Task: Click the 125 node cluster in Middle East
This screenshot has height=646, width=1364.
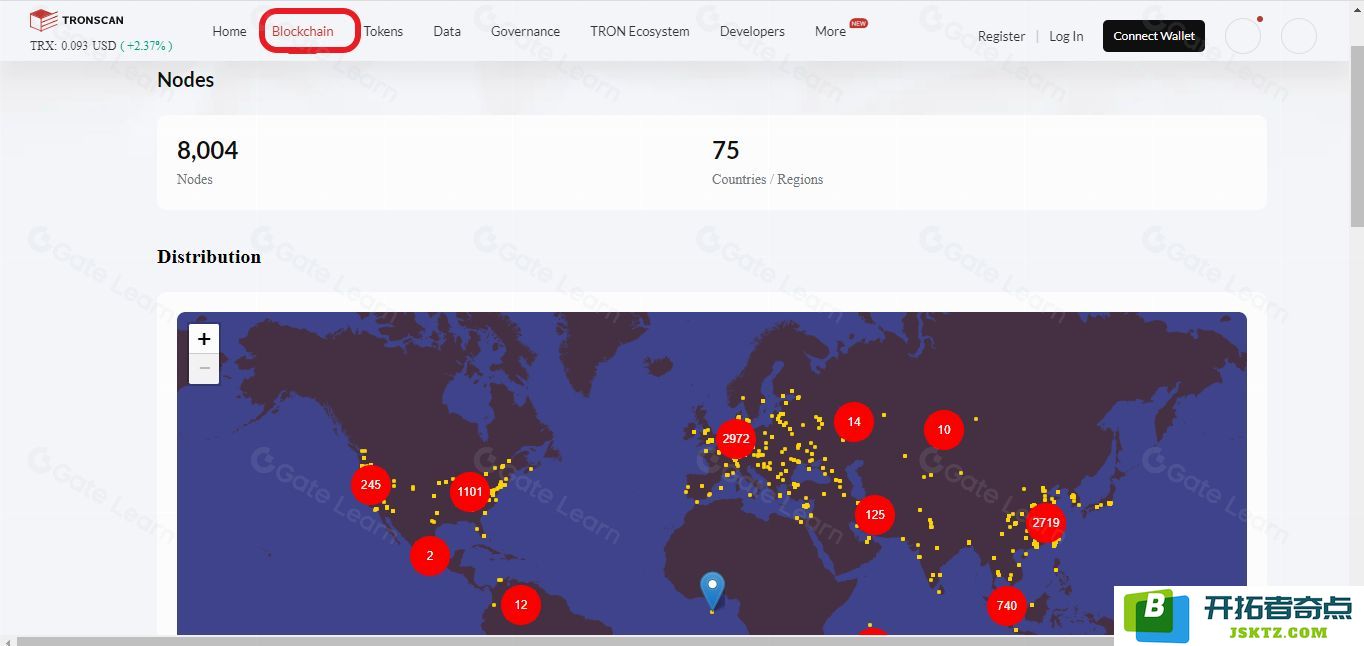Action: coord(875,515)
